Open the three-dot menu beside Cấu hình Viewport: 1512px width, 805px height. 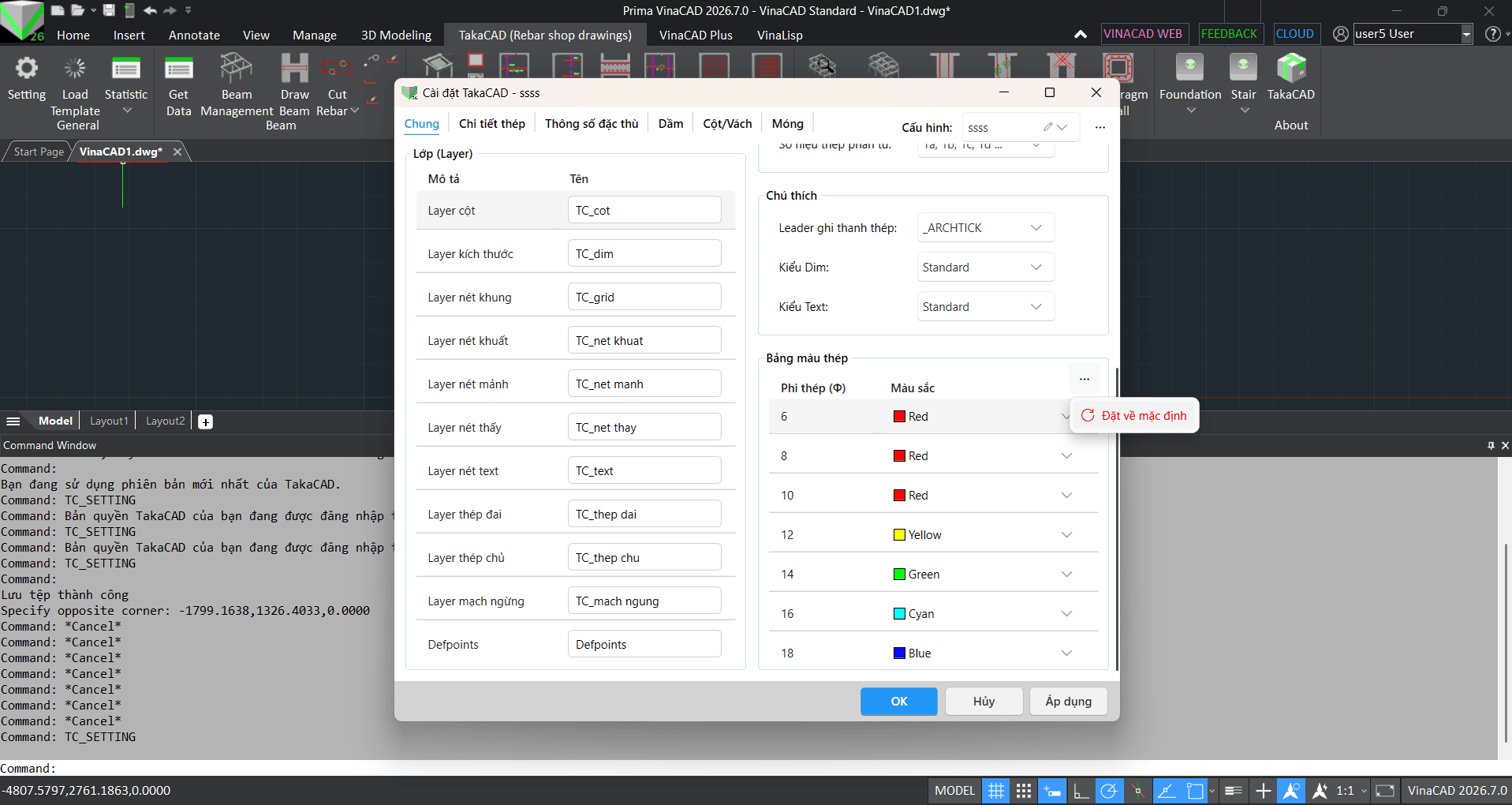tap(1100, 127)
